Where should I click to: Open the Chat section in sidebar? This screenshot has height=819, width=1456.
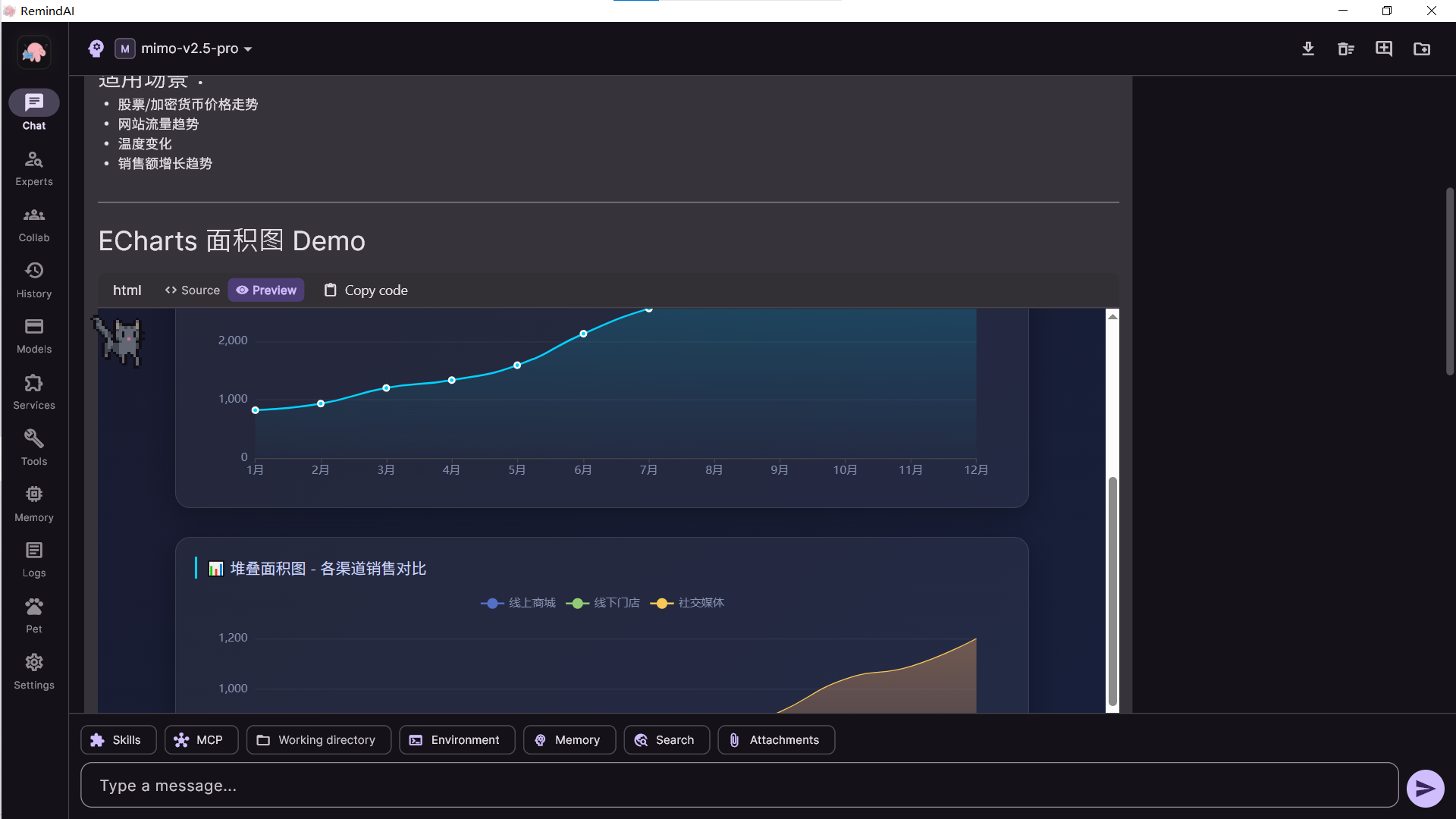click(34, 111)
